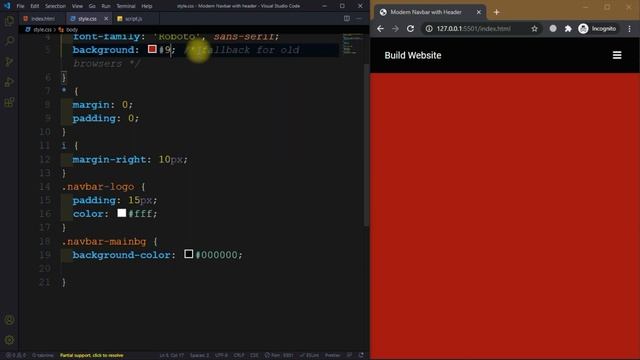This screenshot has height=360, width=640.
Task: Open a new tab in Chrome
Action: click(496, 12)
